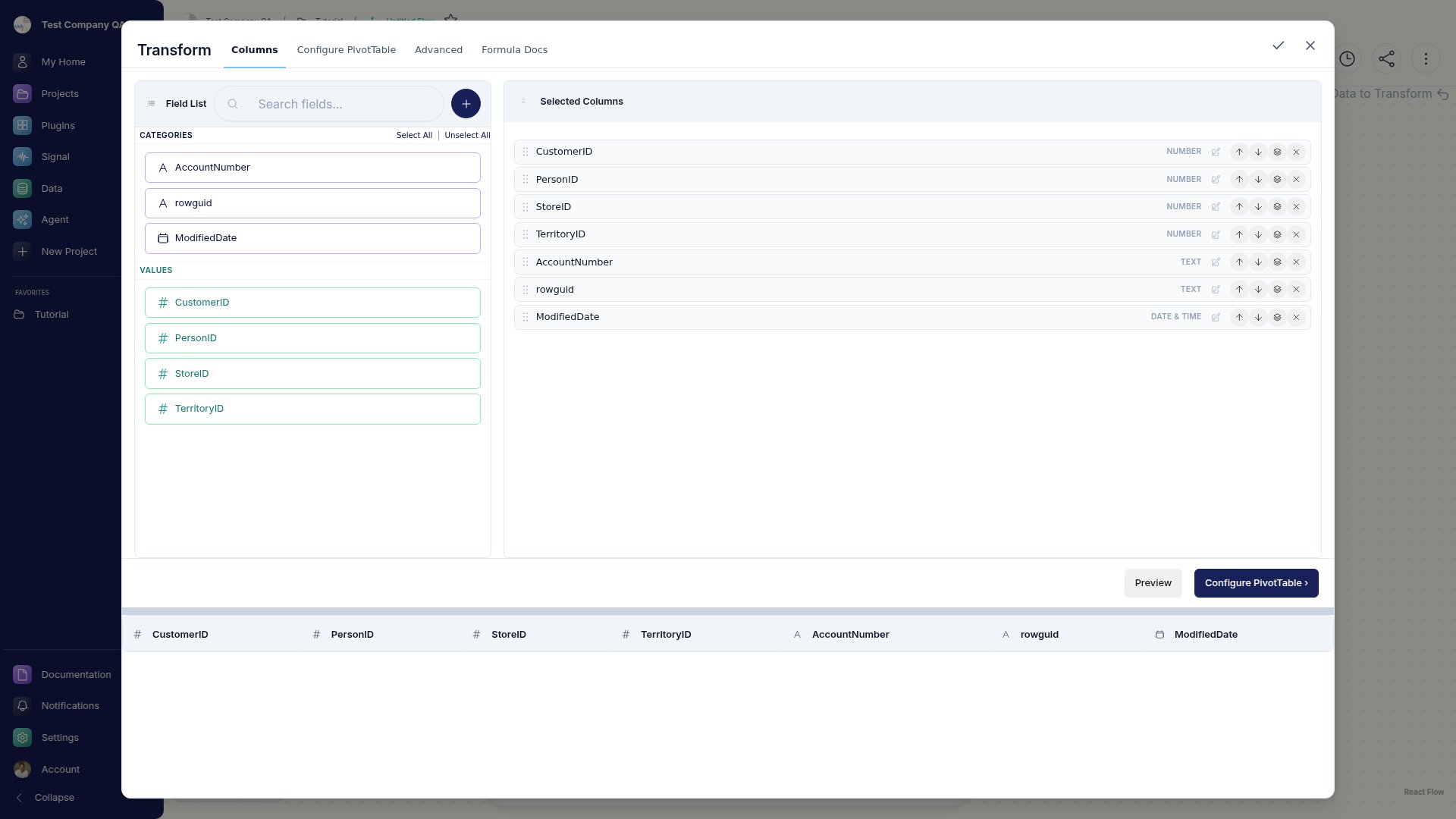1456x819 pixels.
Task: Go to Projects in sidebar
Action: coord(61,94)
